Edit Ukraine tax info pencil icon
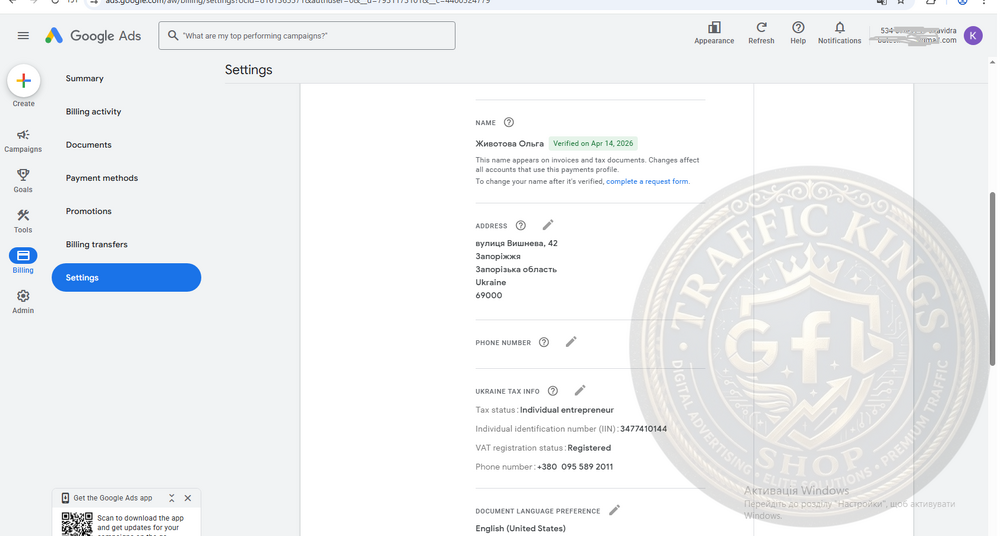 pos(580,391)
